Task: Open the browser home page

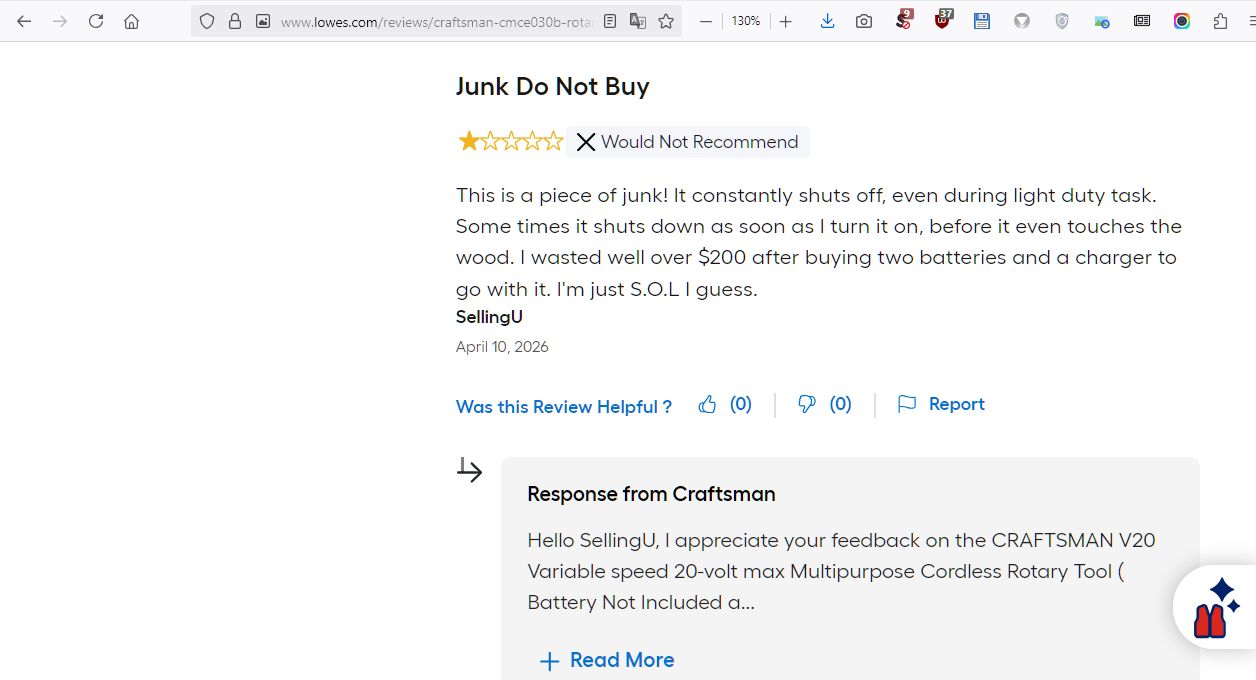Action: tap(131, 21)
